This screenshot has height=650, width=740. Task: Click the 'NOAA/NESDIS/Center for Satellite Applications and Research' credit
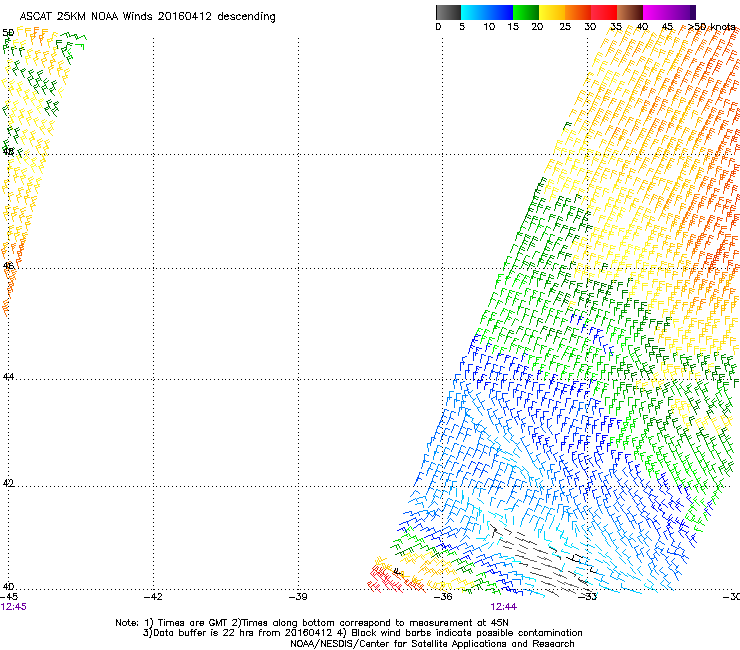click(432, 643)
